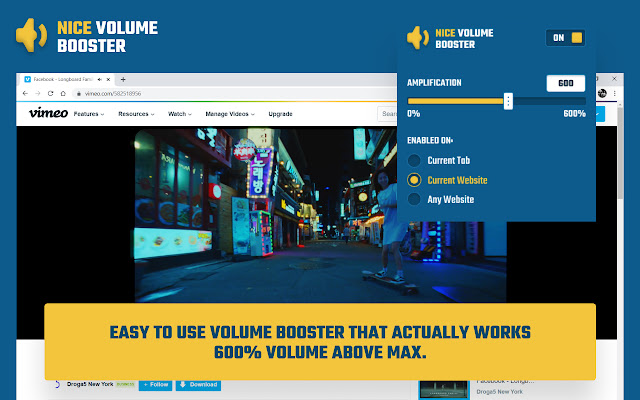Viewport: 640px width, 400px height.
Task: Click the Upgrade link in Vimeo navigation
Action: [x=280, y=114]
